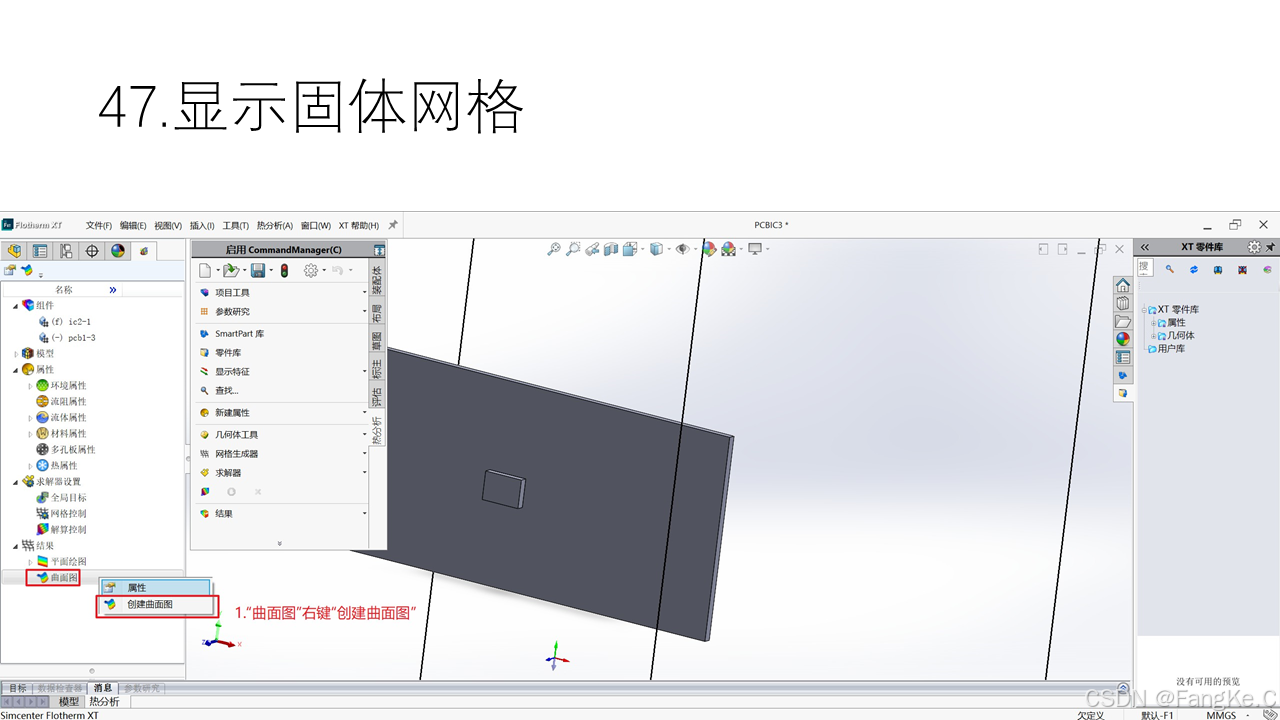Screen dimensions: 1280x720
Task: Expand the 环境属性 tree node
Action: coord(30,385)
